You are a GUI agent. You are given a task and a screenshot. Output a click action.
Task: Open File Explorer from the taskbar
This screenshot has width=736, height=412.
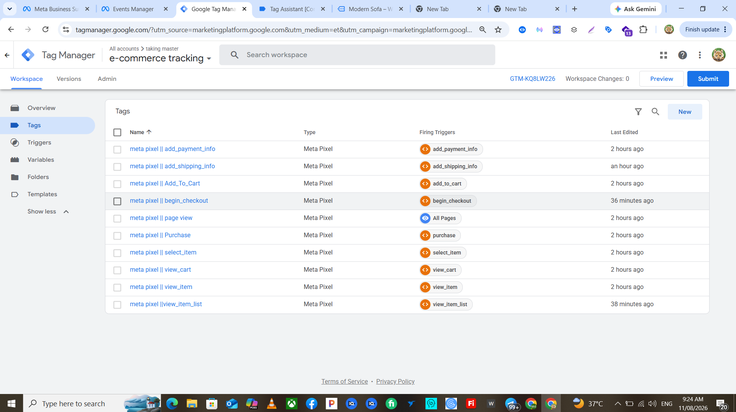click(192, 404)
